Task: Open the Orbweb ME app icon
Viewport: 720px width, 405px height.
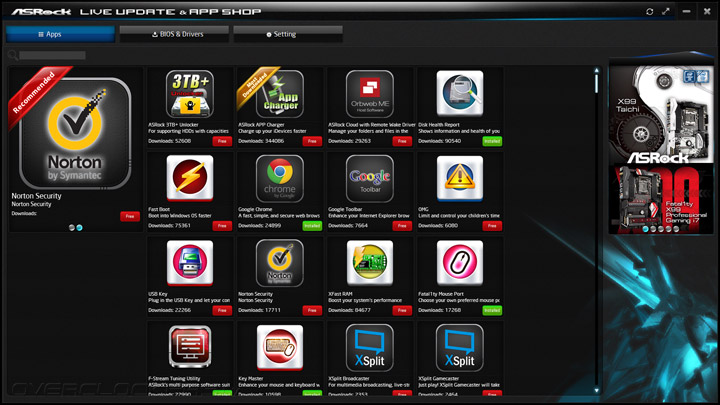Action: (370, 94)
